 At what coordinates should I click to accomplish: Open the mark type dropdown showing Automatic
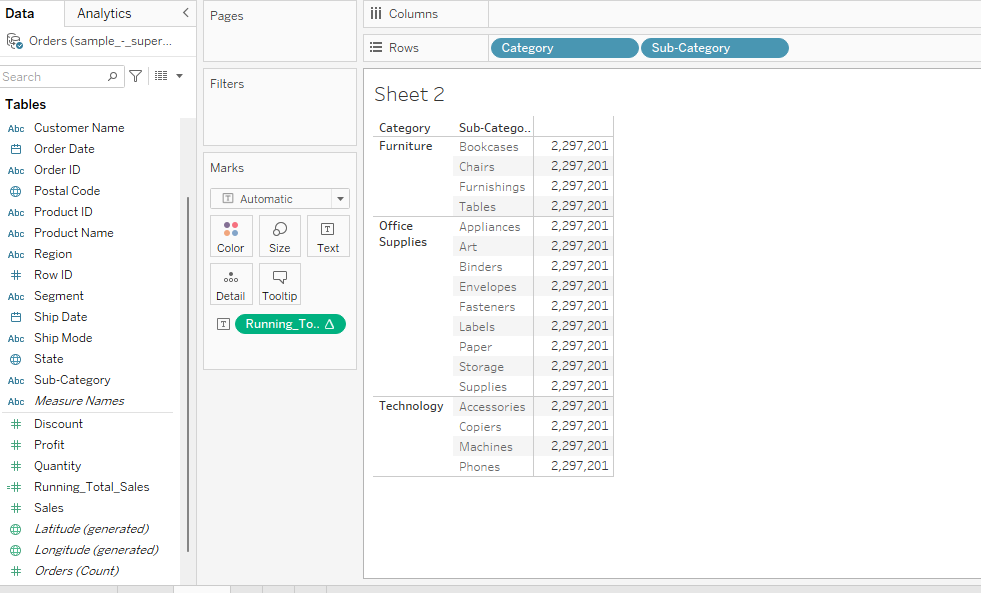click(279, 198)
